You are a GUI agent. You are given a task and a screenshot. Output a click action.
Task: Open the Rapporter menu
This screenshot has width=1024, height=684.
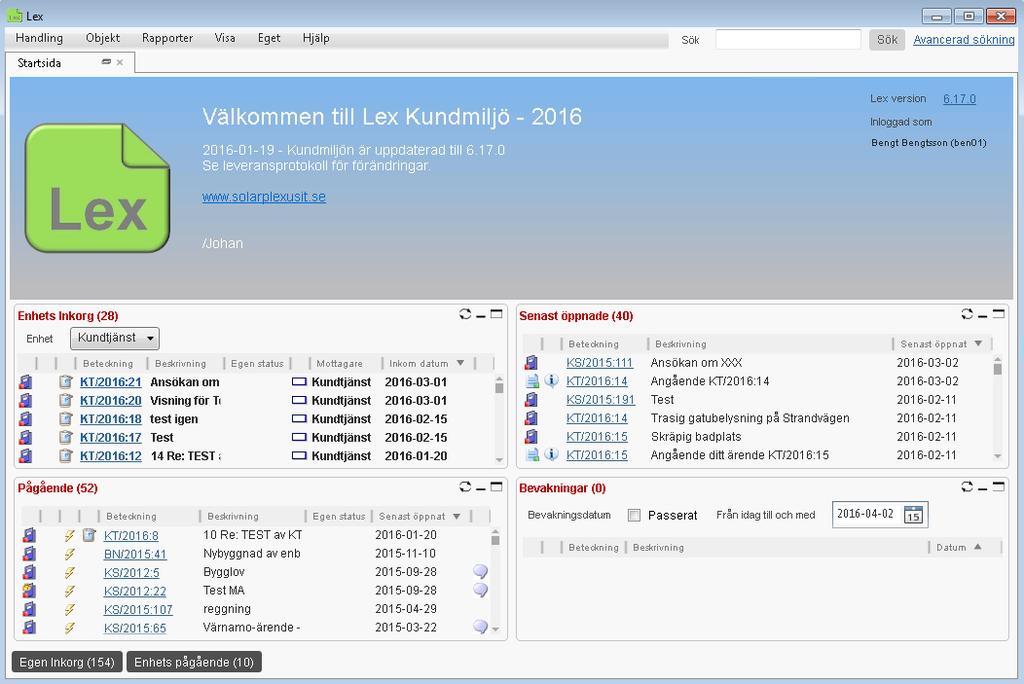(167, 38)
